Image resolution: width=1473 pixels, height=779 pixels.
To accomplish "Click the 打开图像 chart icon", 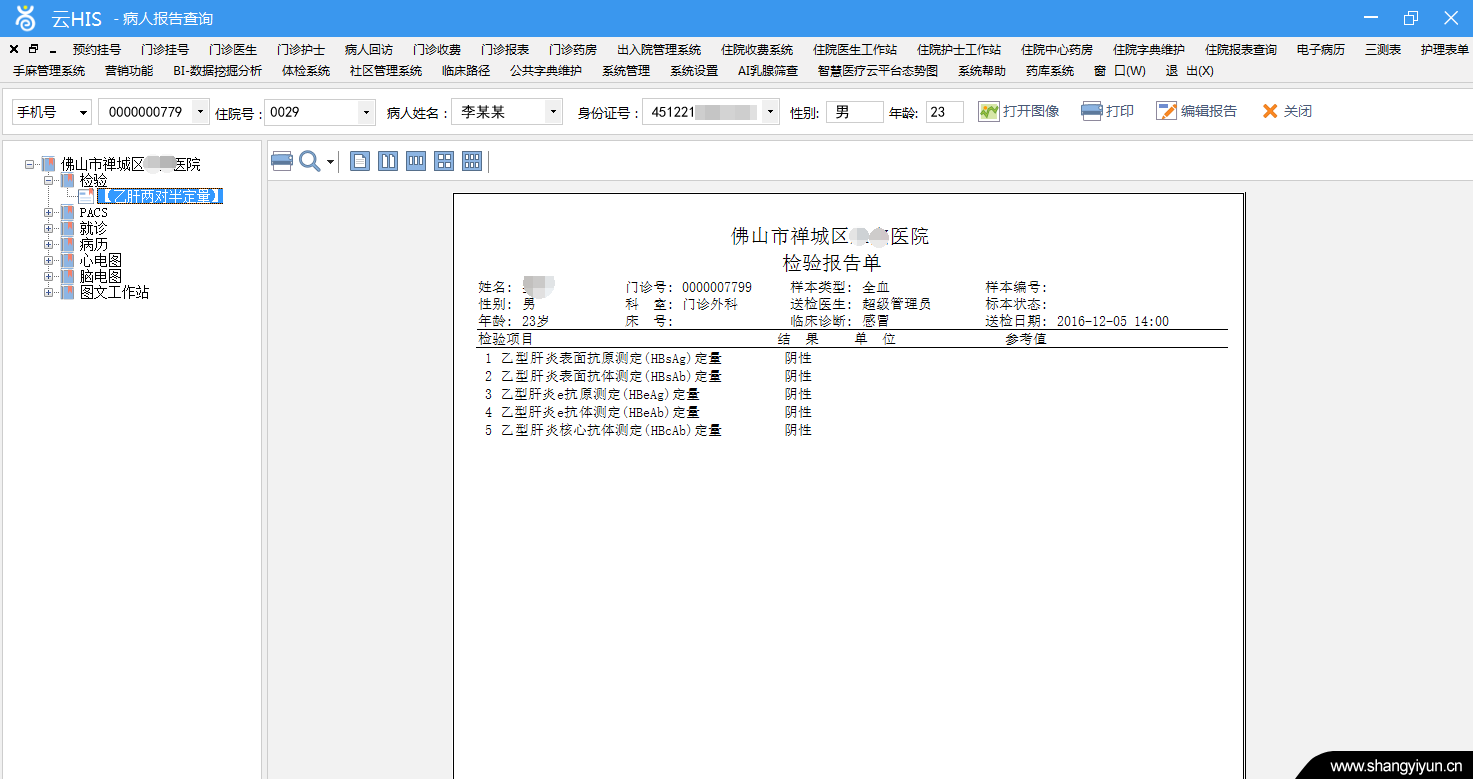I will (989, 111).
